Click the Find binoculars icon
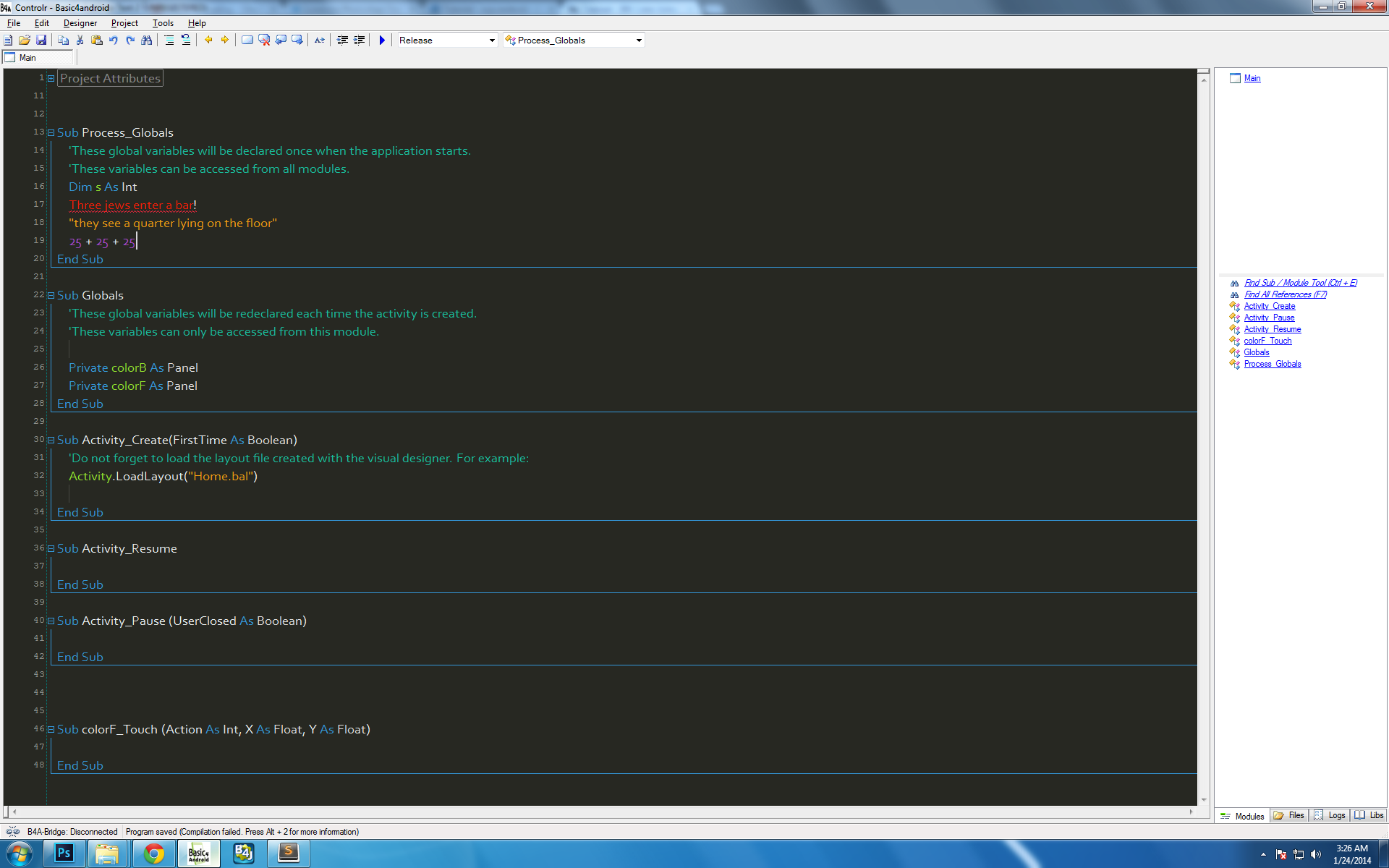 coord(147,41)
